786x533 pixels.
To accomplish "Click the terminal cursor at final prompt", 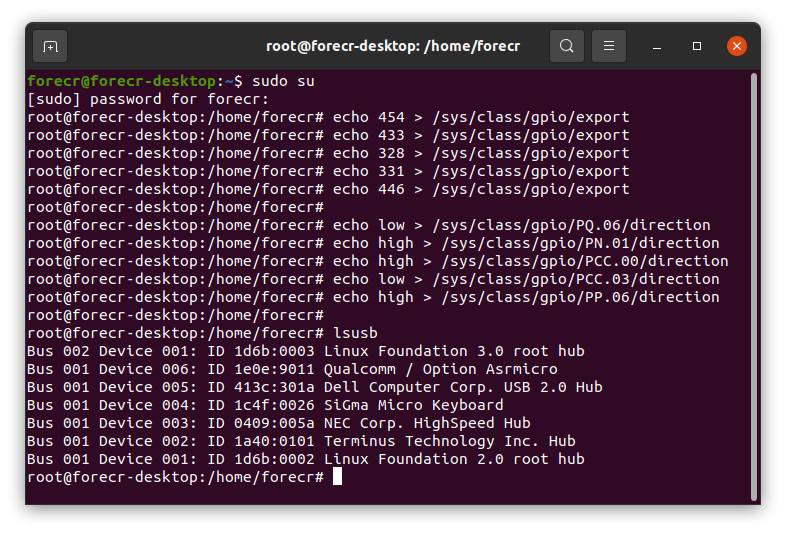I will point(337,476).
